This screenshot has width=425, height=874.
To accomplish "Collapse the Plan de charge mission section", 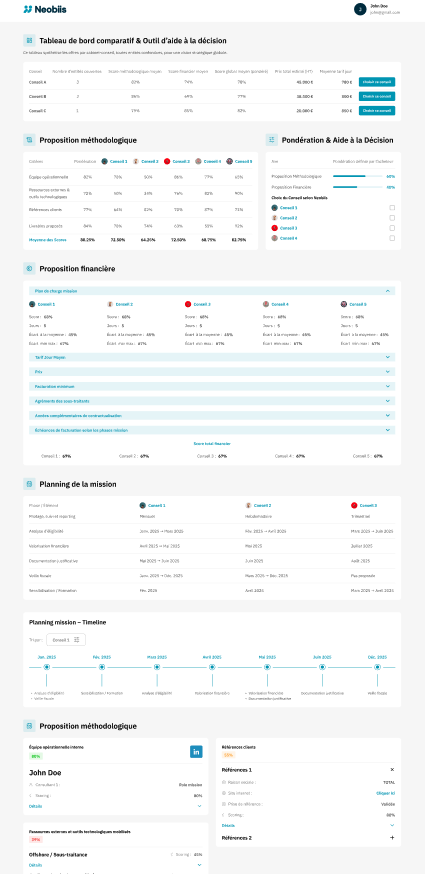I will pyautogui.click(x=388, y=291).
